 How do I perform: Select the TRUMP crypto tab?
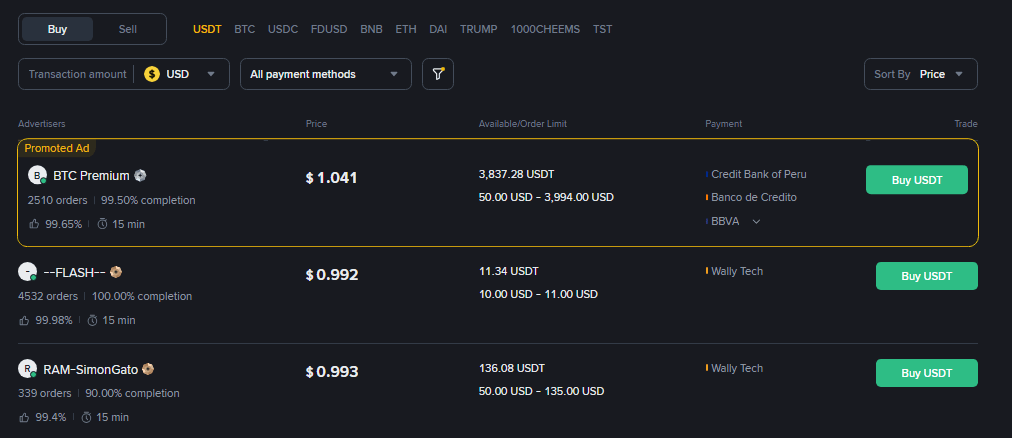click(x=479, y=29)
